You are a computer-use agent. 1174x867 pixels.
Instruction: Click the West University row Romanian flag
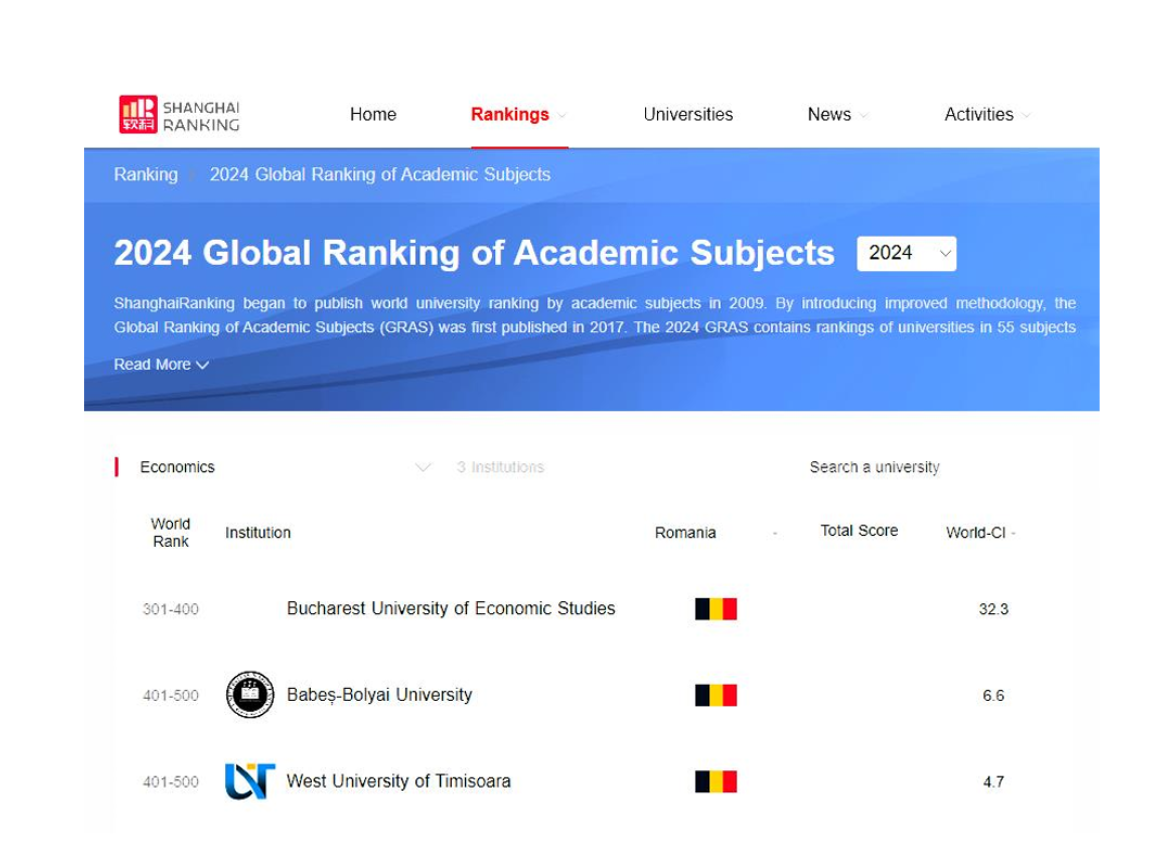point(716,782)
